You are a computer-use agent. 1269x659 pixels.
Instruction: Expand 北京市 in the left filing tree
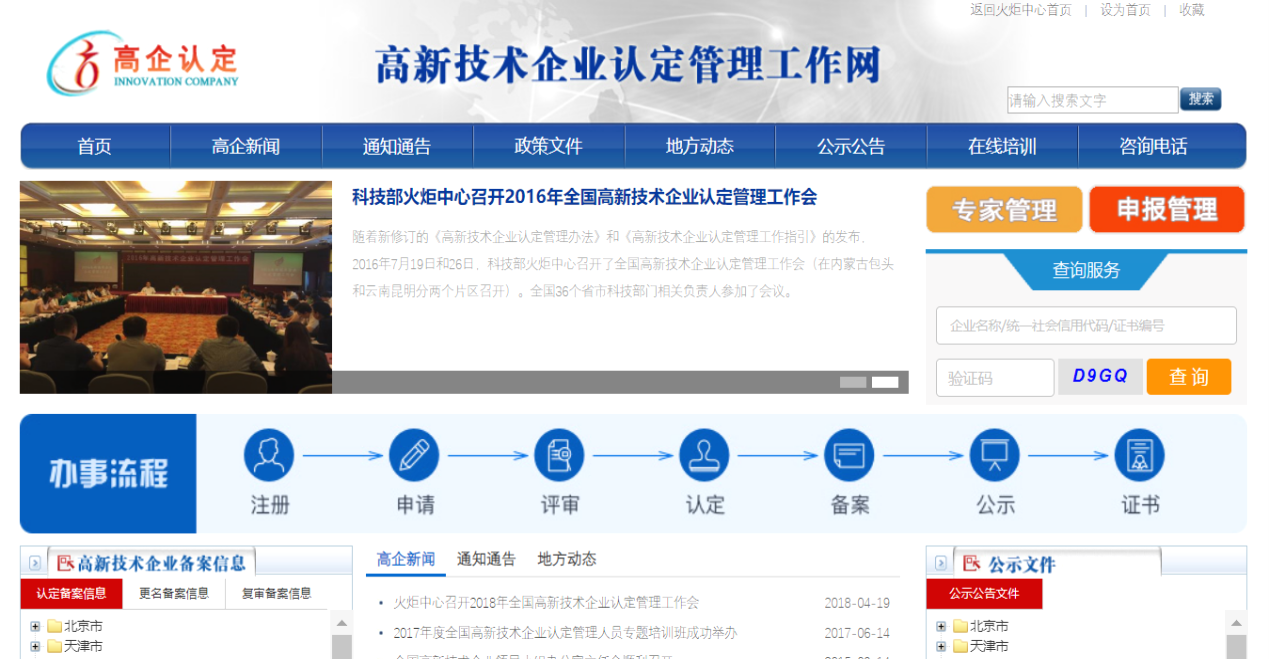click(35, 627)
